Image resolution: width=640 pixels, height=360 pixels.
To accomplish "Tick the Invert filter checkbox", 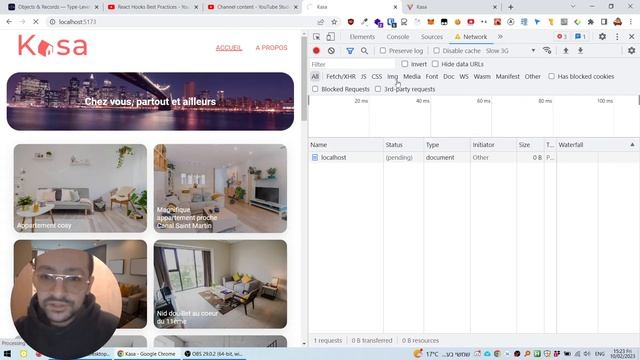I will pyautogui.click(x=404, y=64).
